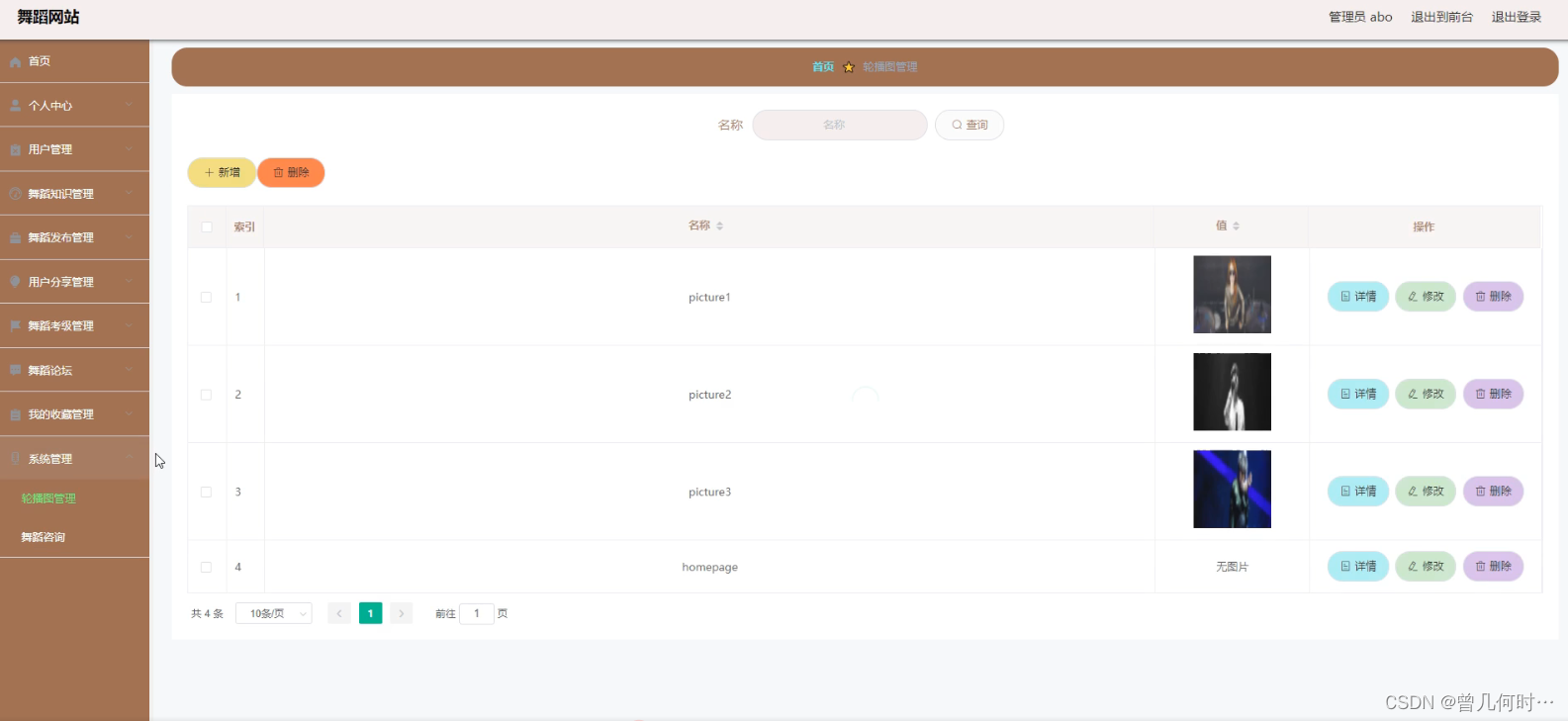Click the 查询 search button

(x=969, y=125)
